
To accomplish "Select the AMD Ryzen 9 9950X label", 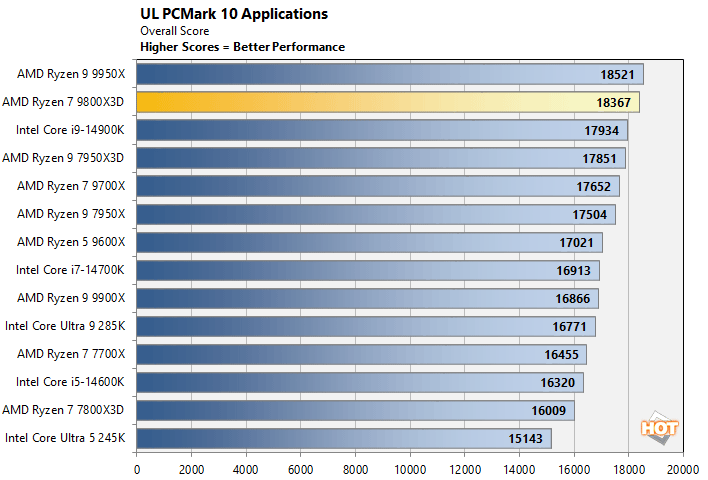I will coord(71,74).
